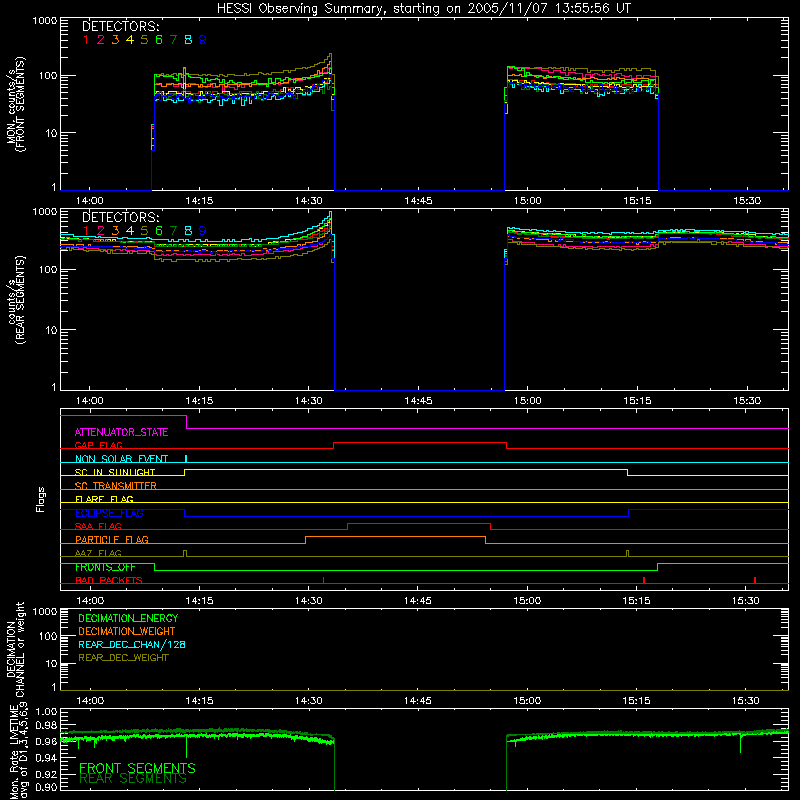Click the FLARE_FLAG label
This screenshot has height=800, width=800.
click(x=104, y=499)
